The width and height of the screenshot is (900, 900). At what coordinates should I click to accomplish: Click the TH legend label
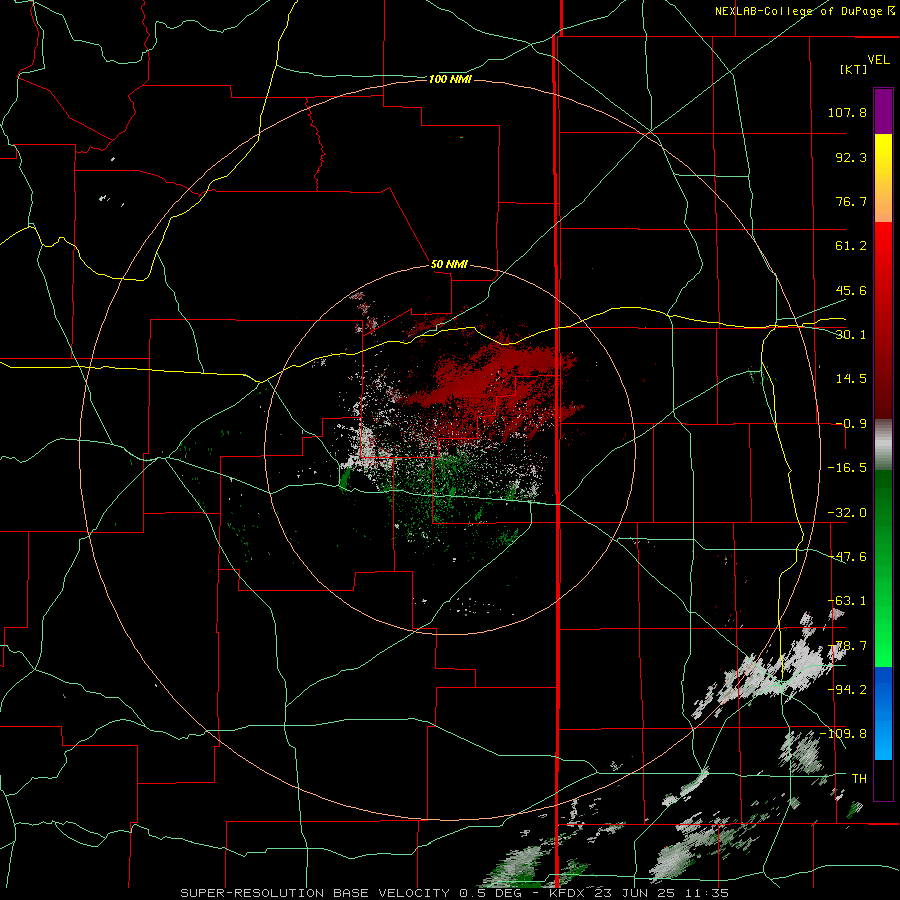coord(859,779)
